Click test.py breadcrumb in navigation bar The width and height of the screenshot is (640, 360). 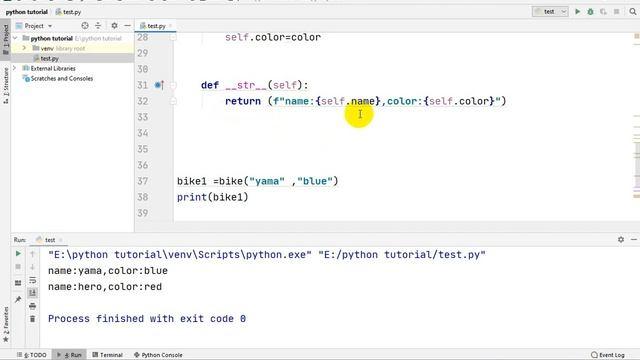[69, 12]
